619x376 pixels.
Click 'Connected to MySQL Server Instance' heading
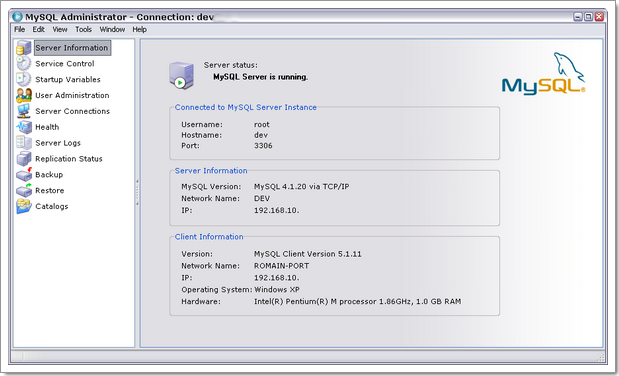[246, 107]
